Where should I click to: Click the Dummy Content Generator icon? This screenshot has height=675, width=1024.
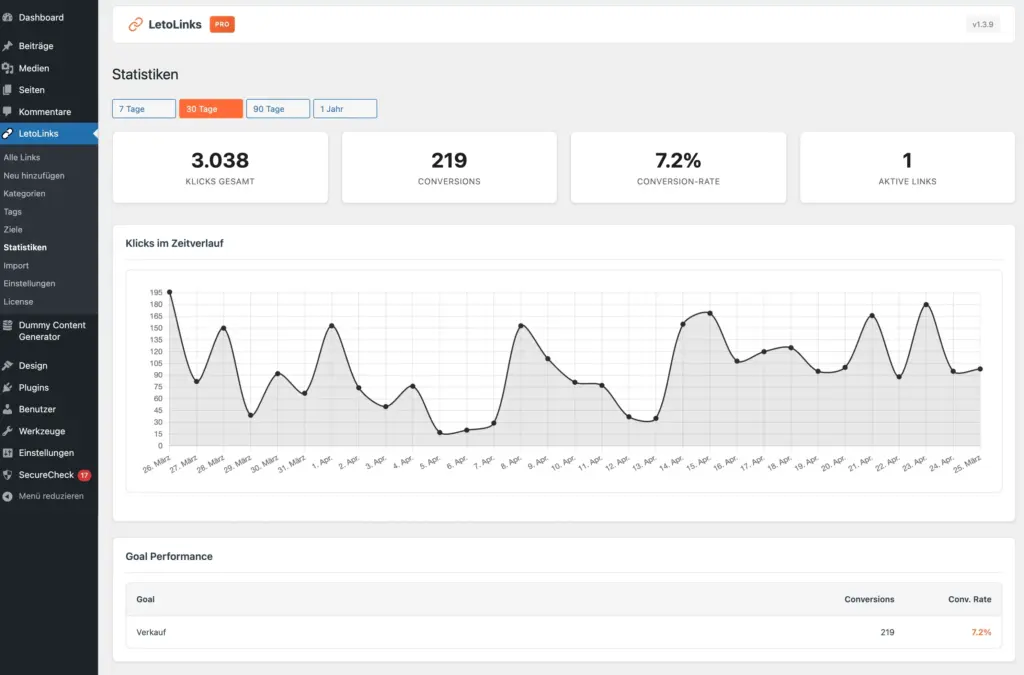click(x=8, y=325)
